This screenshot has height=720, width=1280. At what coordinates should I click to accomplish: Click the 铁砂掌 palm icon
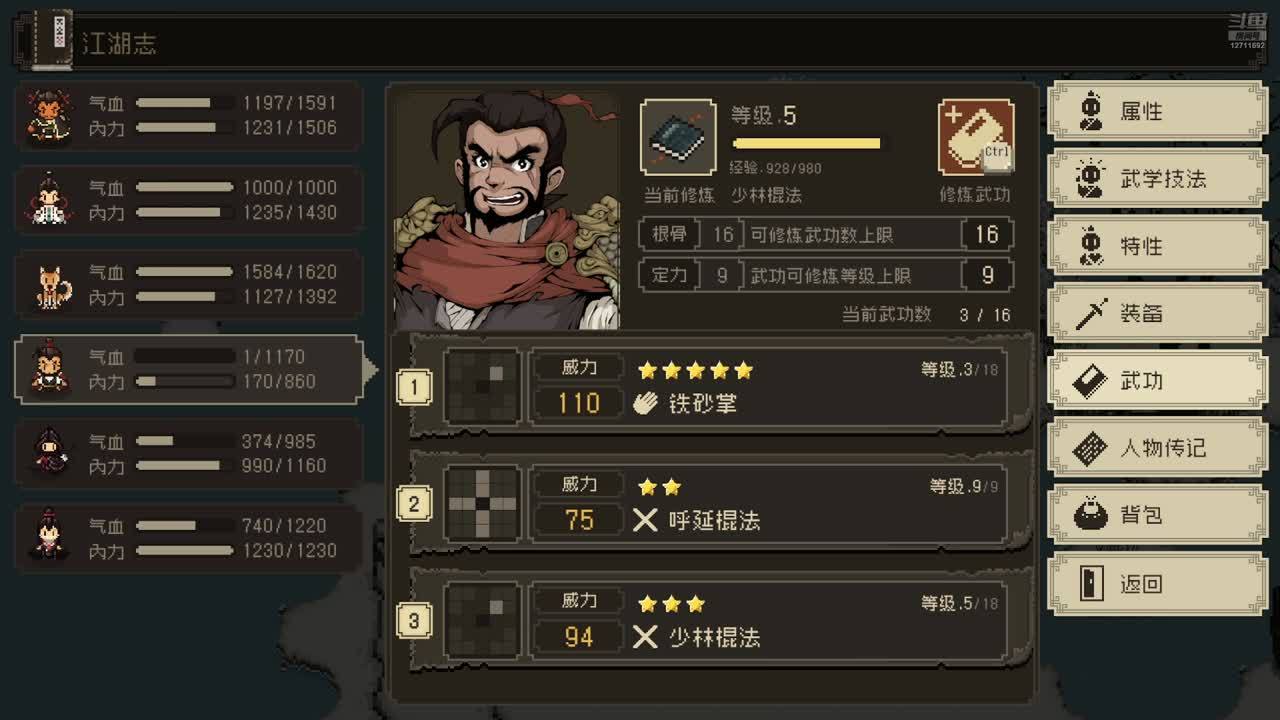[x=646, y=403]
